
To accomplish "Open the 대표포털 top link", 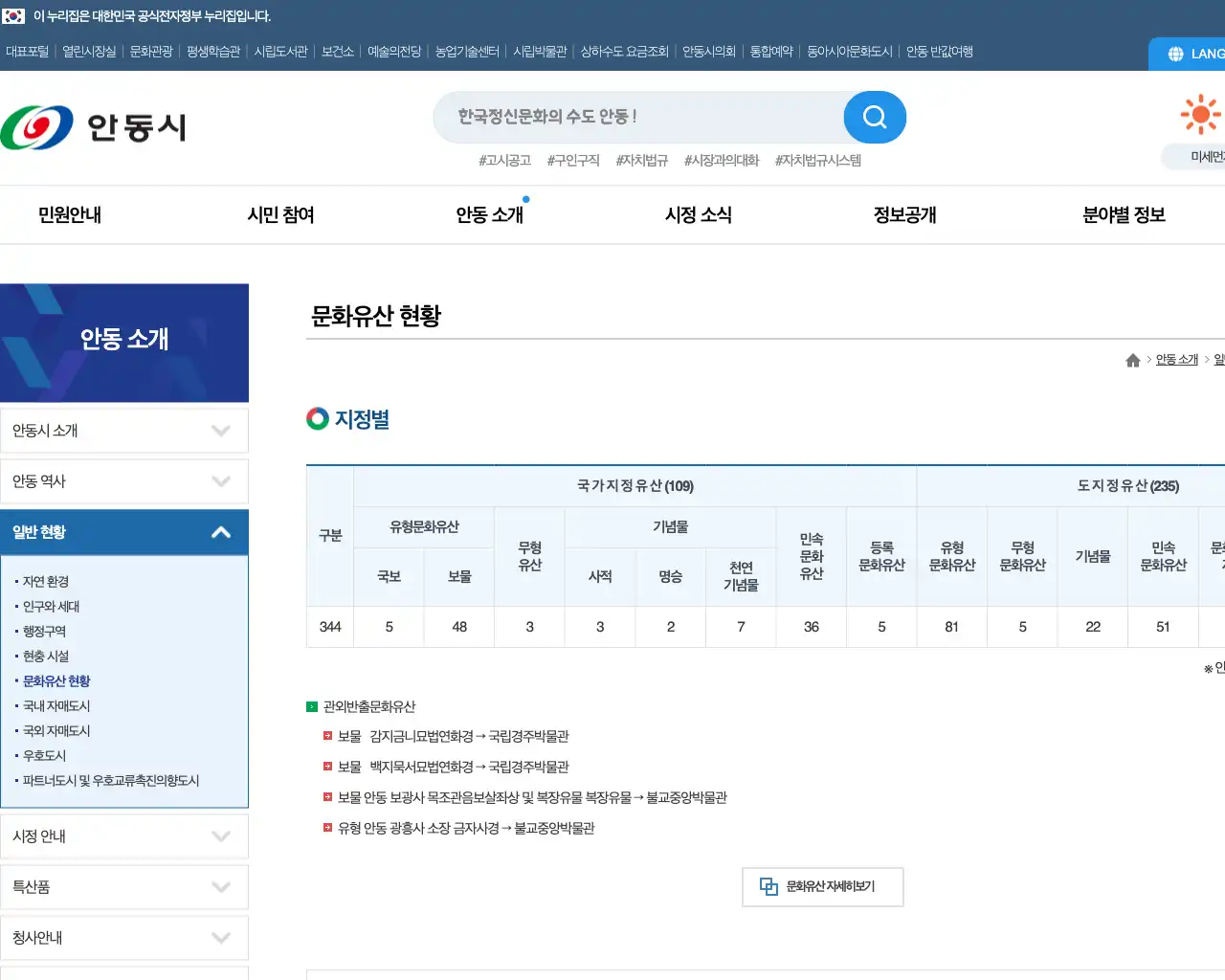I will point(27,52).
